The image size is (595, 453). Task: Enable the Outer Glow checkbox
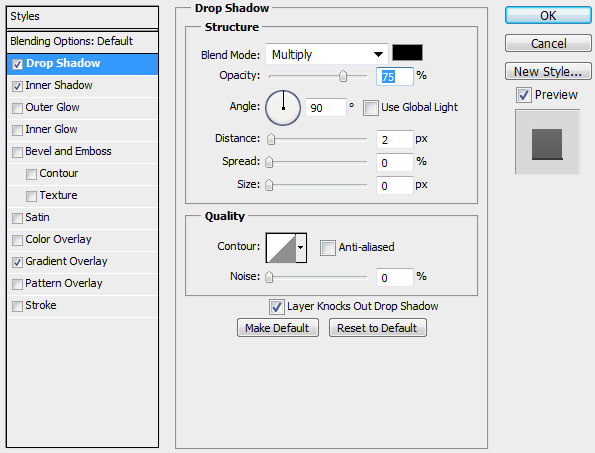click(x=17, y=108)
